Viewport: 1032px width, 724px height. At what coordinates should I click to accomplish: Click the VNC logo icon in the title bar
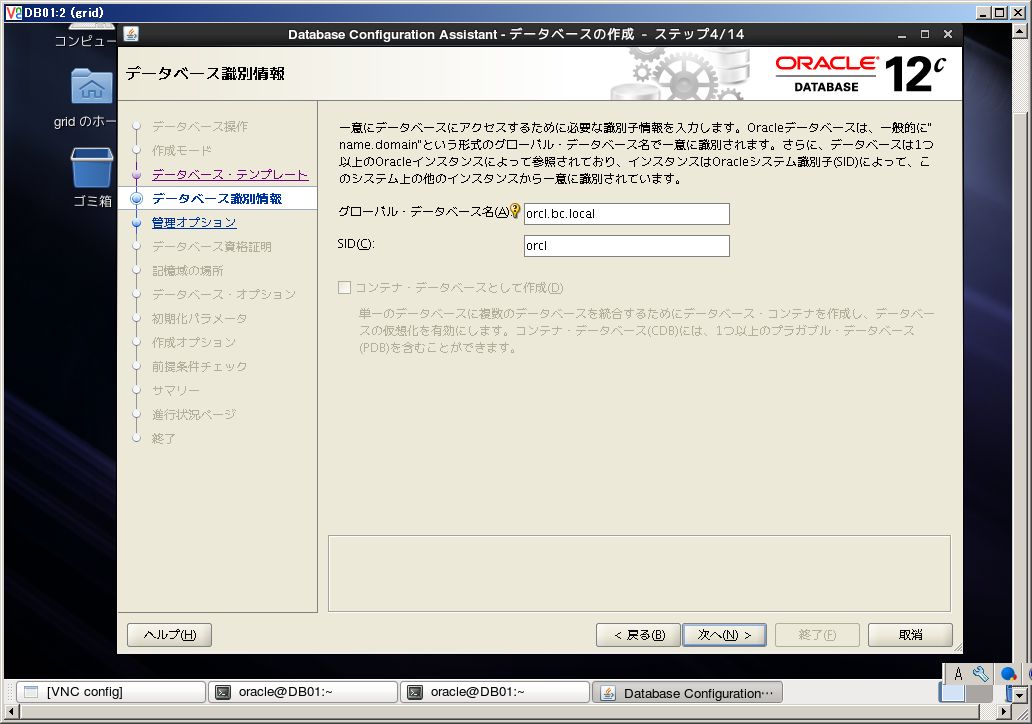13,13
